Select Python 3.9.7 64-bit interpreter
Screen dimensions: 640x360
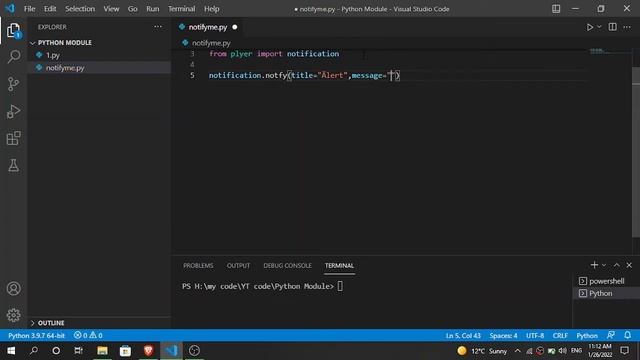pyautogui.click(x=36, y=336)
